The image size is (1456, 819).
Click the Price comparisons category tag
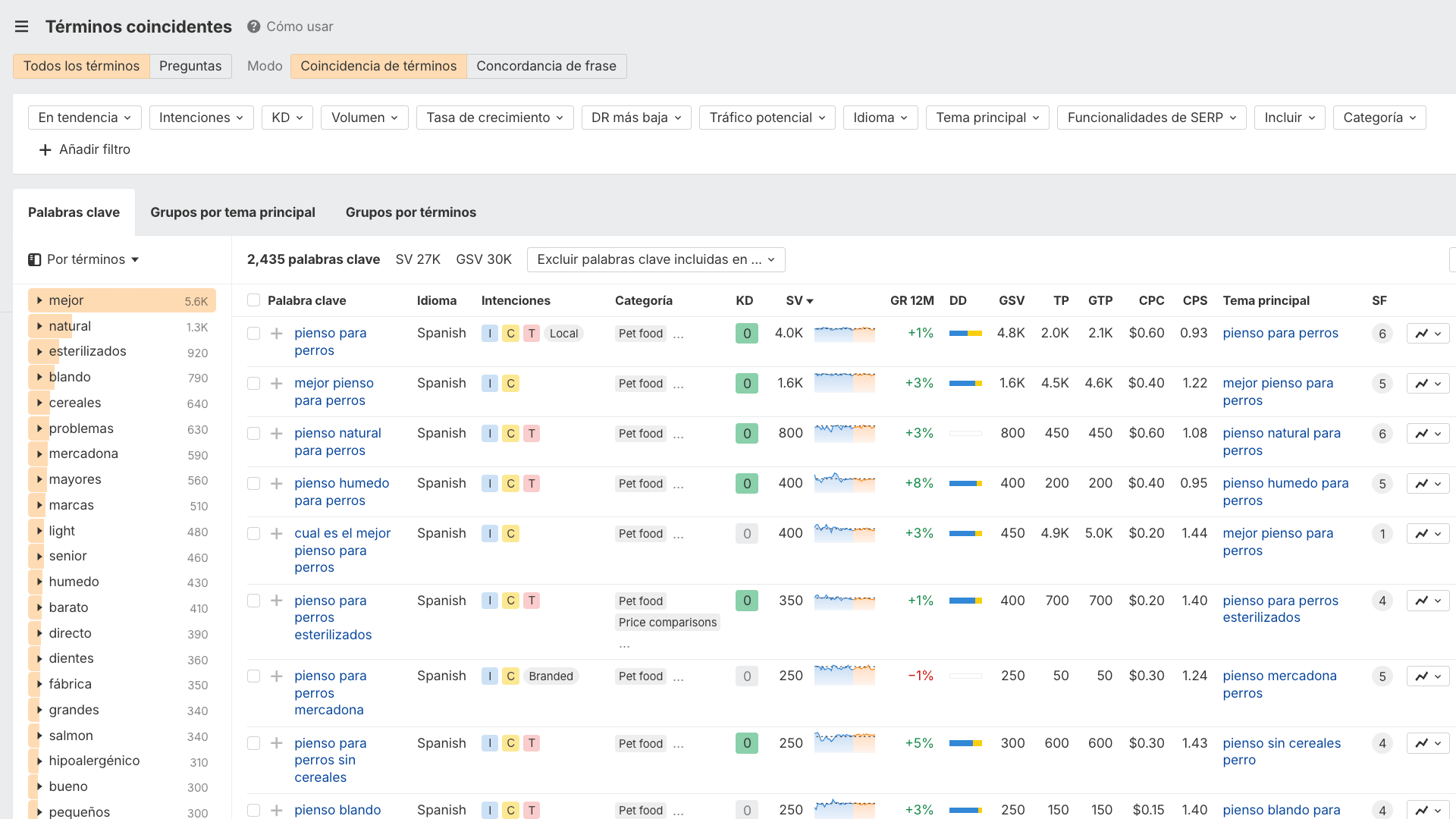click(x=667, y=623)
